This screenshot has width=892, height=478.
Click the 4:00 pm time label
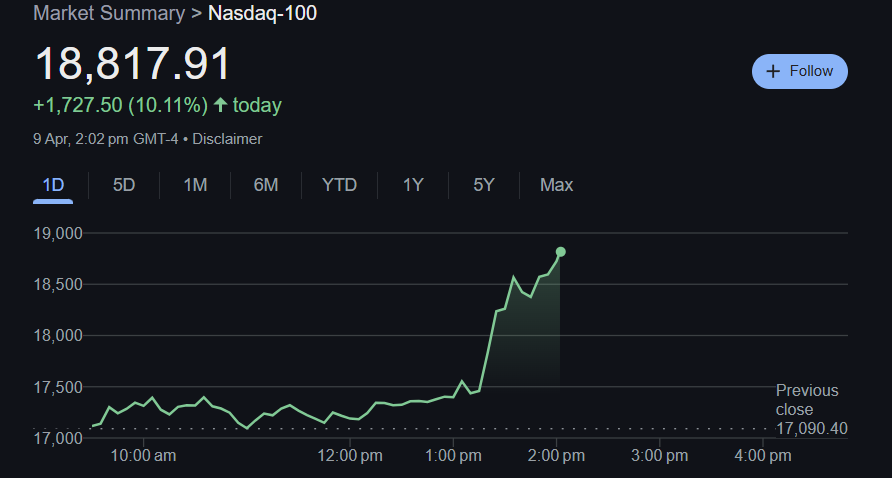tap(762, 456)
